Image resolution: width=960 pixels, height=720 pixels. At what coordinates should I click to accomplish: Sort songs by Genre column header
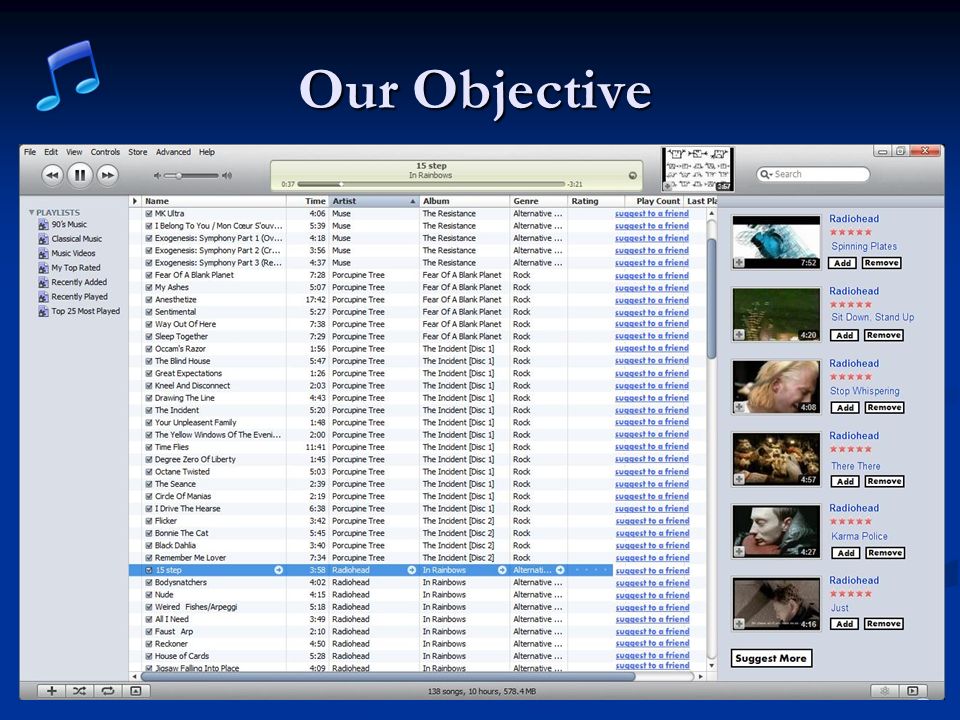click(539, 201)
